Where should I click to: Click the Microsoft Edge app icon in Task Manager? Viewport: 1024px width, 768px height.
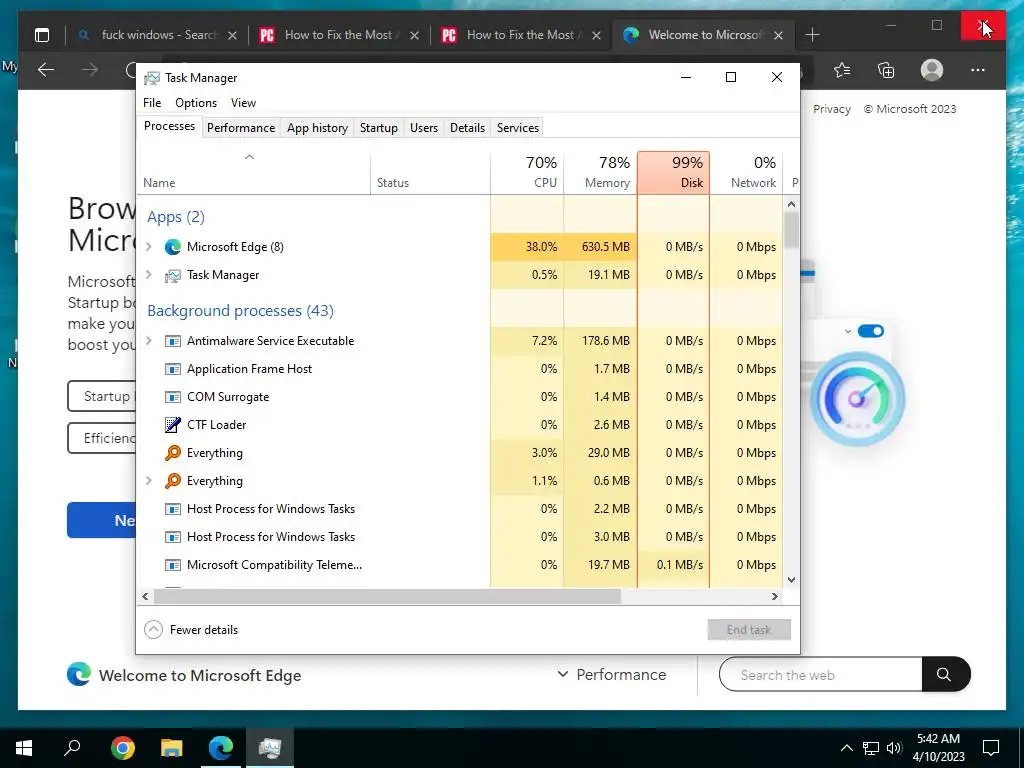coord(172,247)
